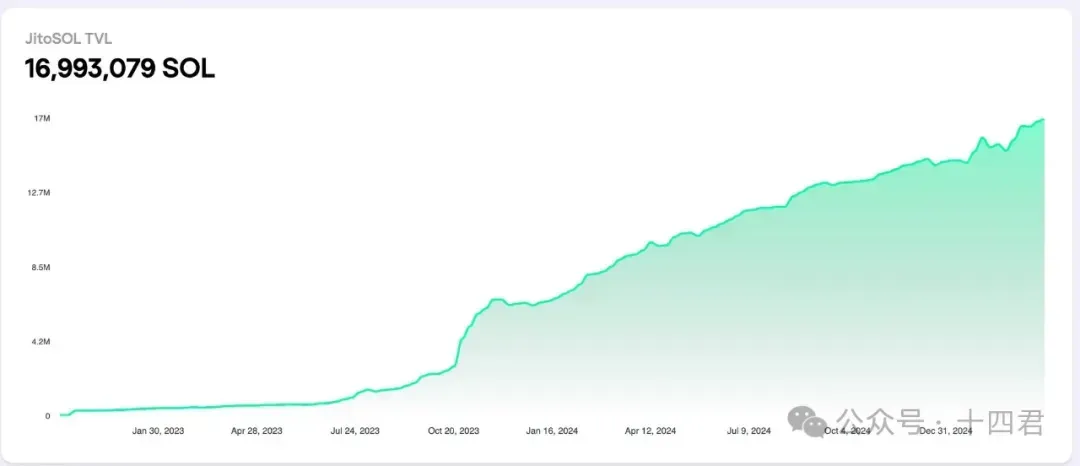Click the rightmost peak of the TVL line
The height and width of the screenshot is (466, 1080).
pyautogui.click(x=1043, y=120)
